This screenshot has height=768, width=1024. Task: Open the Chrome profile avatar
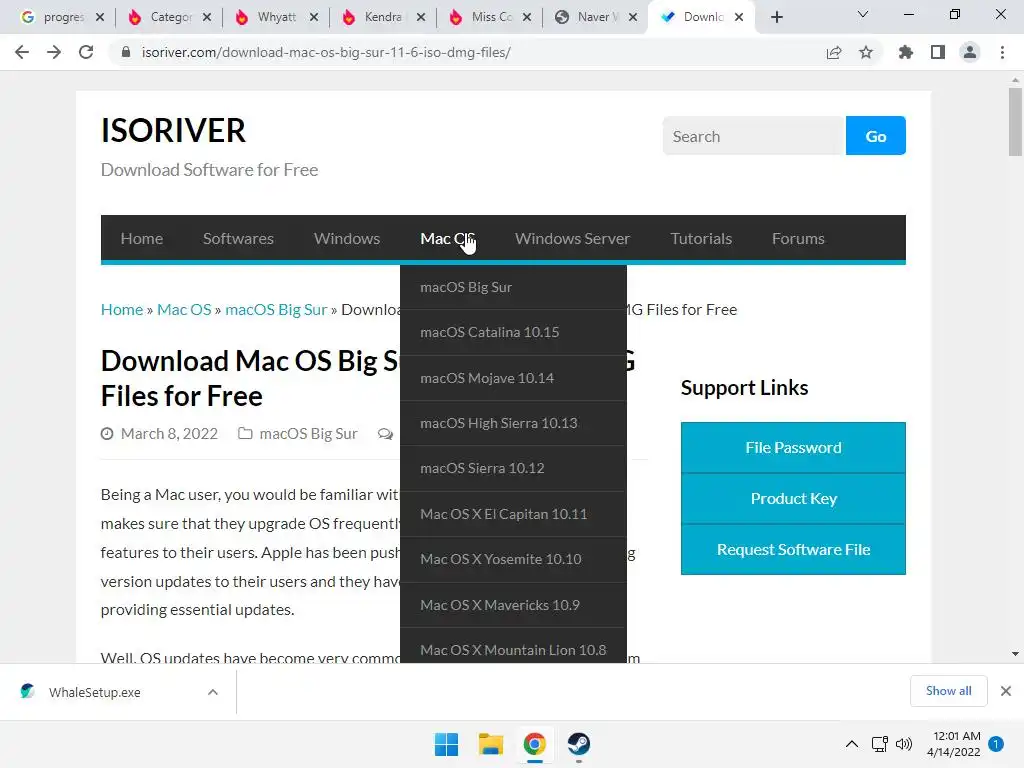point(970,52)
